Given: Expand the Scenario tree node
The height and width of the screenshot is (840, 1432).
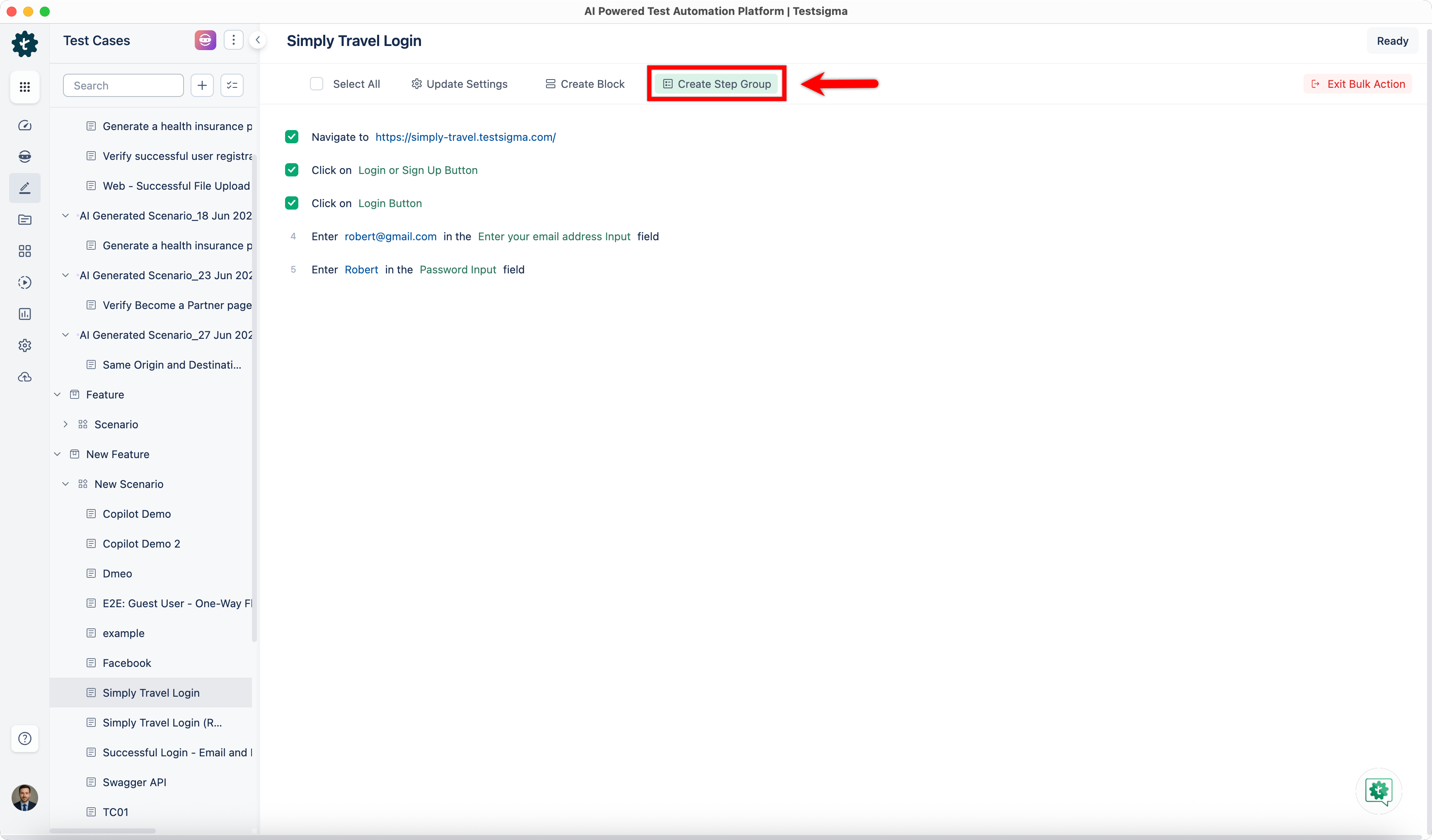Looking at the screenshot, I should pos(65,424).
